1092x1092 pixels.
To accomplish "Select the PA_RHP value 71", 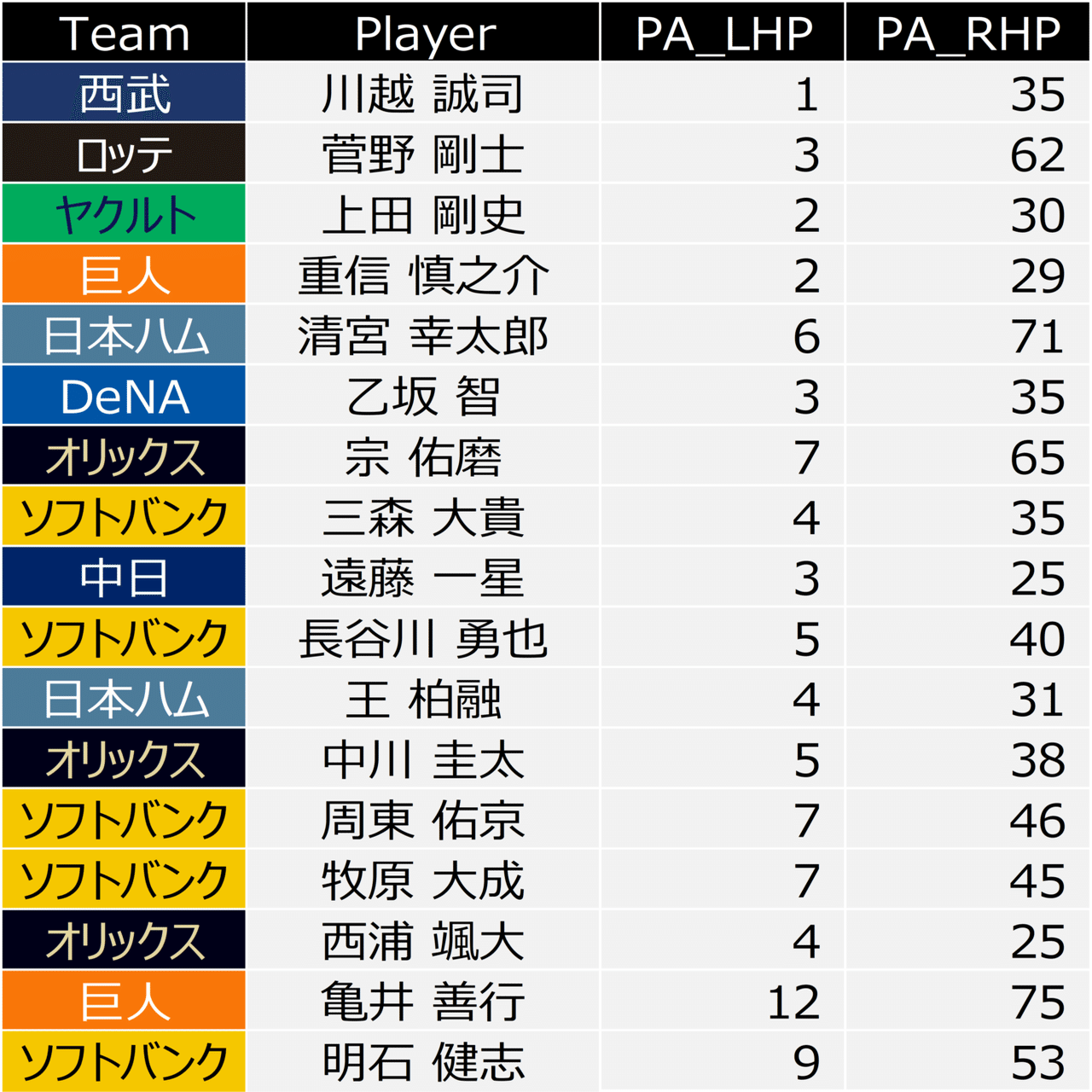I will pos(1037,336).
